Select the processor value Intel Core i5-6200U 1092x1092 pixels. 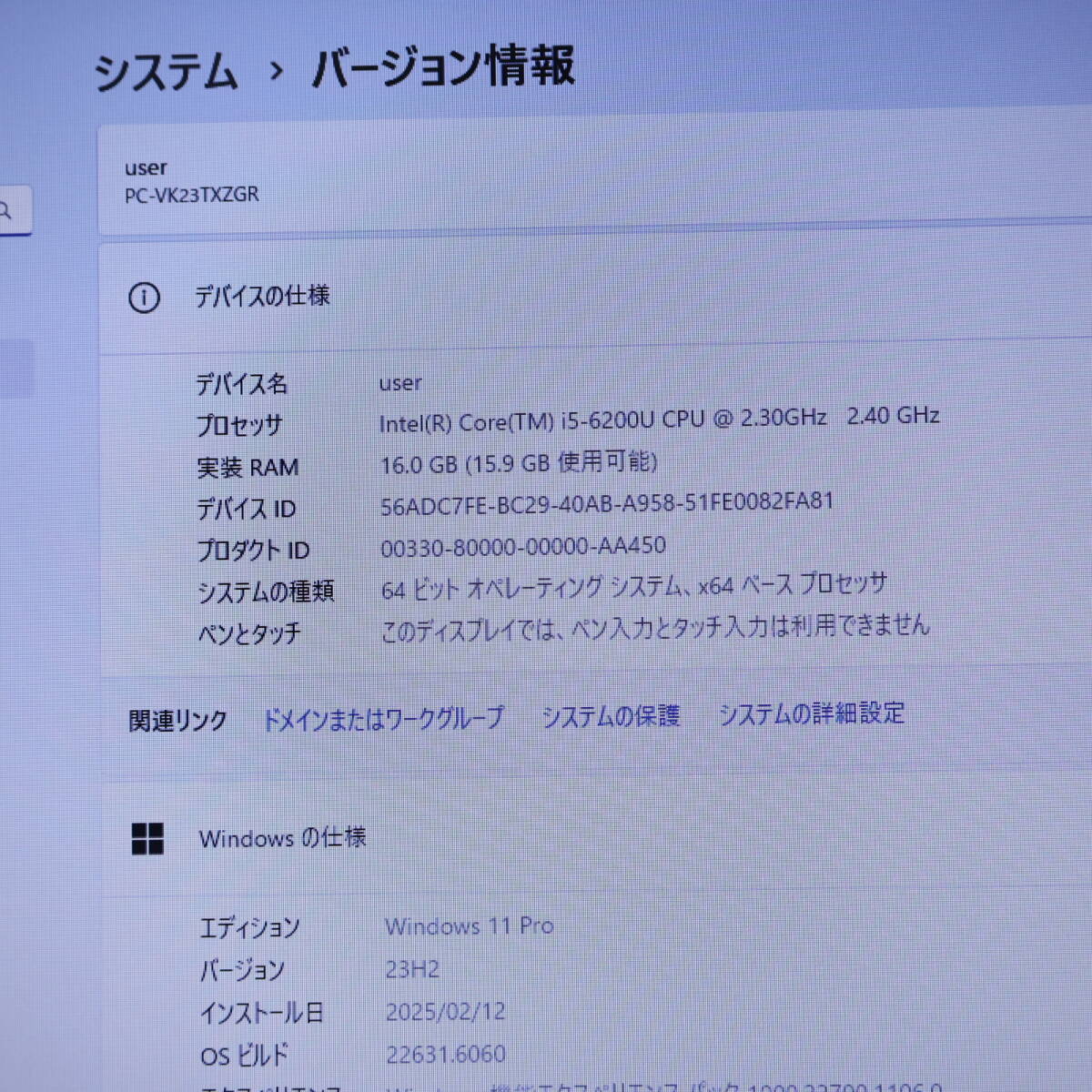(x=659, y=419)
